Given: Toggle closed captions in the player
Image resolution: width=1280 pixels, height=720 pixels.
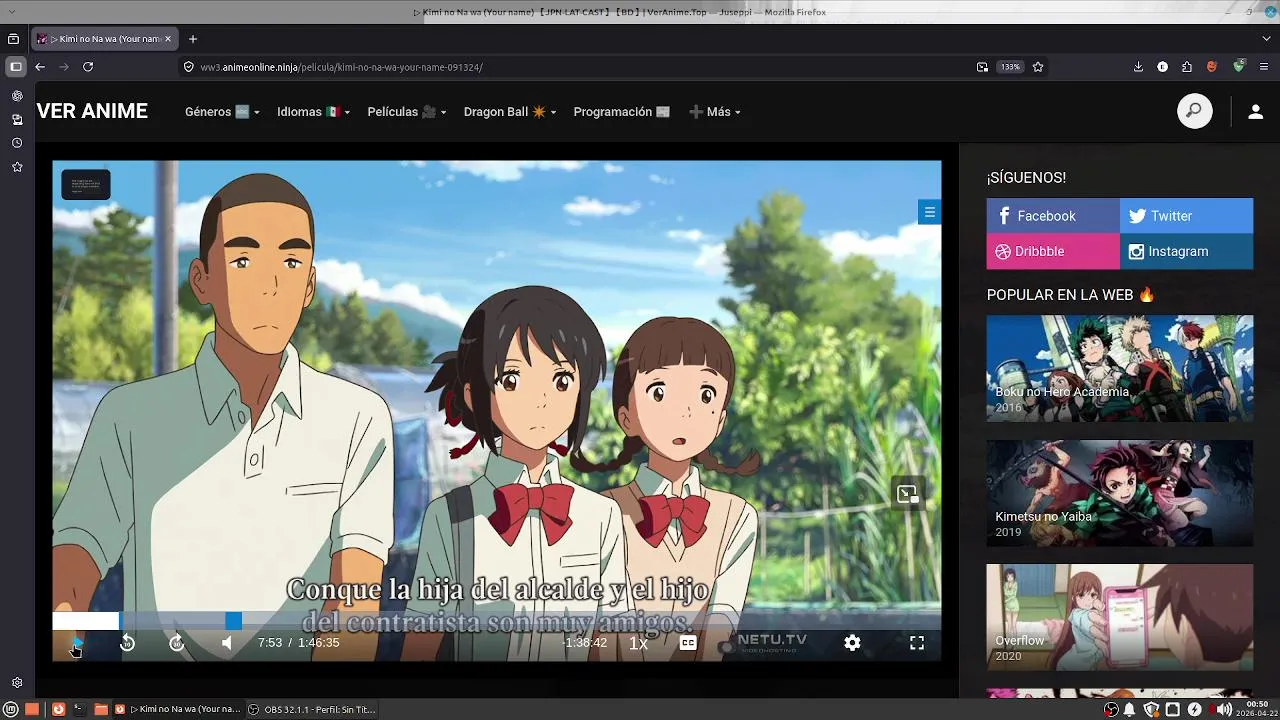Looking at the screenshot, I should click(x=688, y=643).
